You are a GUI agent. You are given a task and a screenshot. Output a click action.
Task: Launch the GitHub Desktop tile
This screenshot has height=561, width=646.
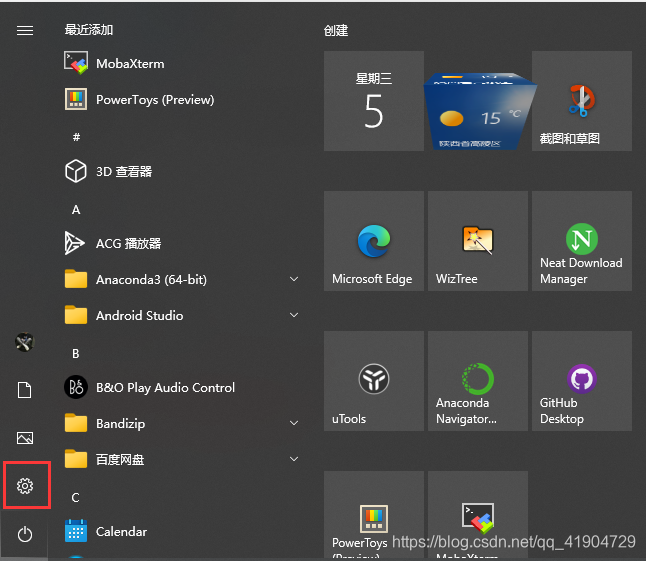coord(582,381)
